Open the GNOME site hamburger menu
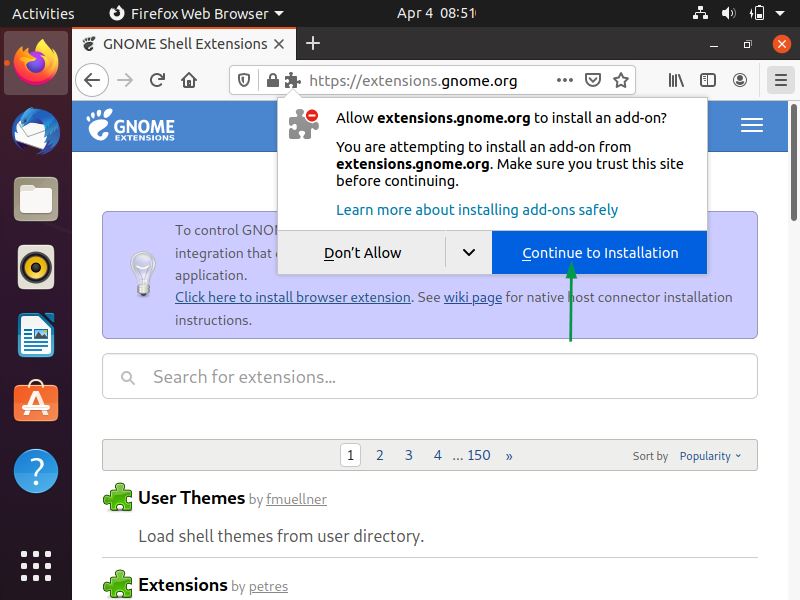This screenshot has height=600, width=800. (x=752, y=125)
